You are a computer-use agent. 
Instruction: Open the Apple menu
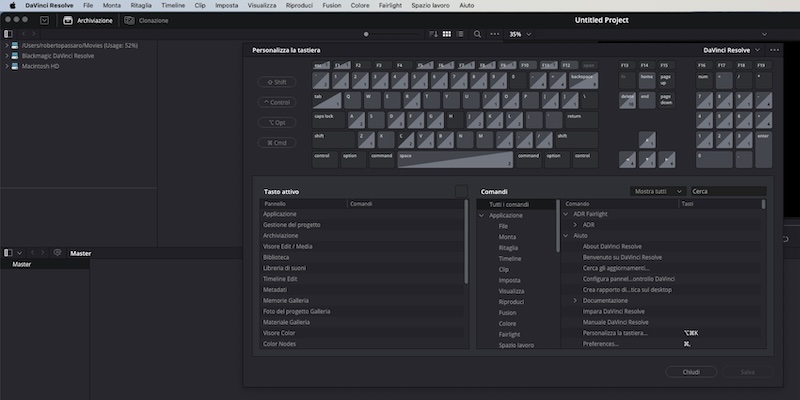(13, 6)
